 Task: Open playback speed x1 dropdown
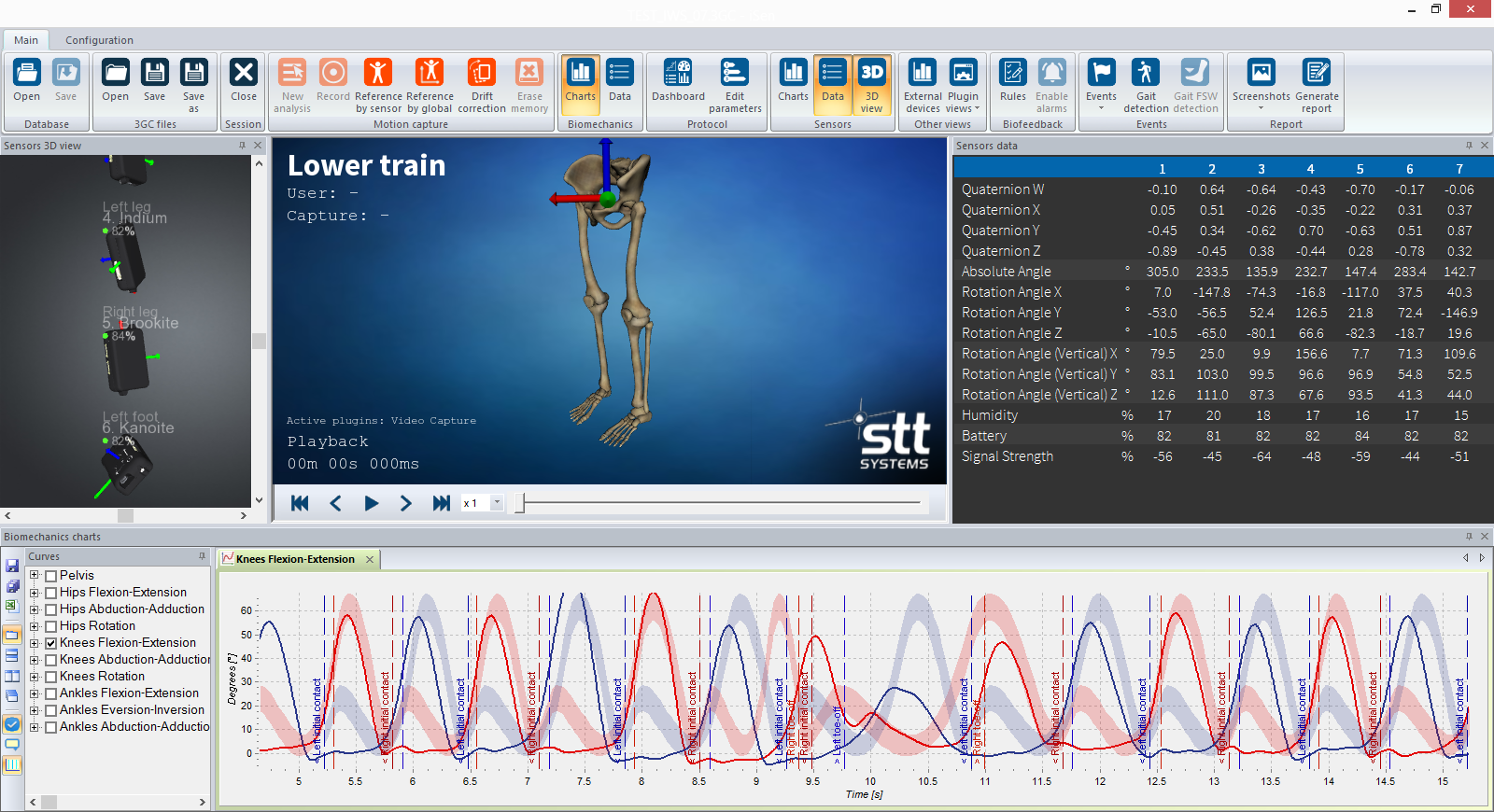[x=497, y=503]
